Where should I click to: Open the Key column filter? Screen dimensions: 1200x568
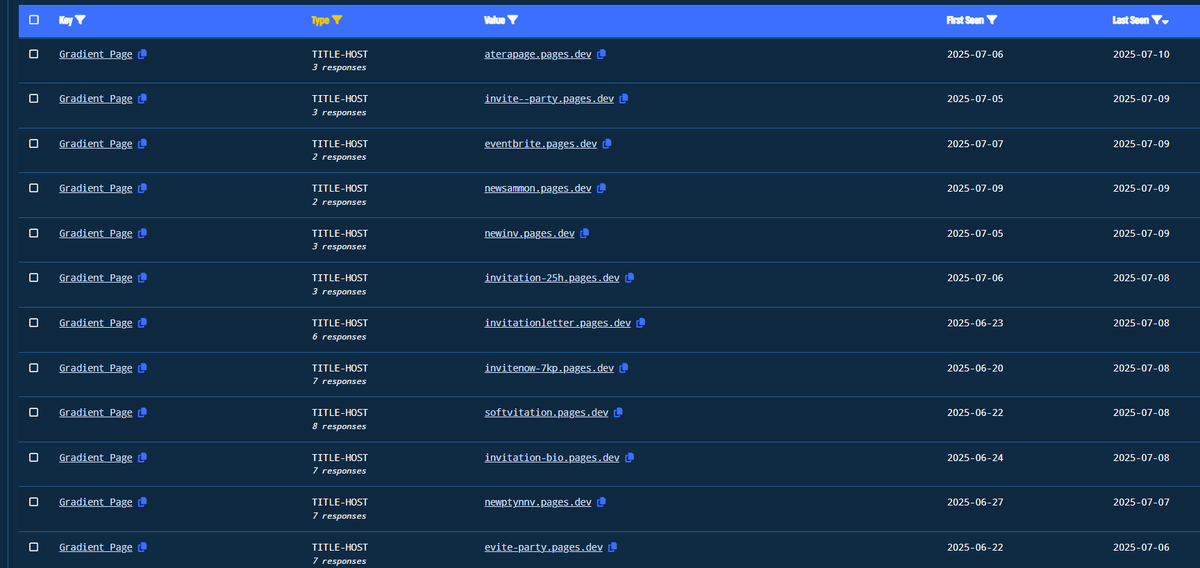[x=80, y=20]
